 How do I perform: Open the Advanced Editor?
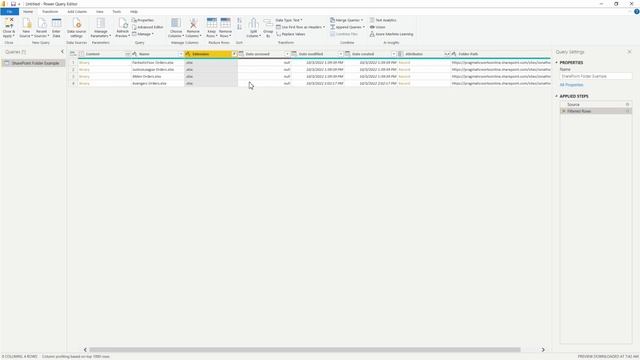click(x=148, y=27)
